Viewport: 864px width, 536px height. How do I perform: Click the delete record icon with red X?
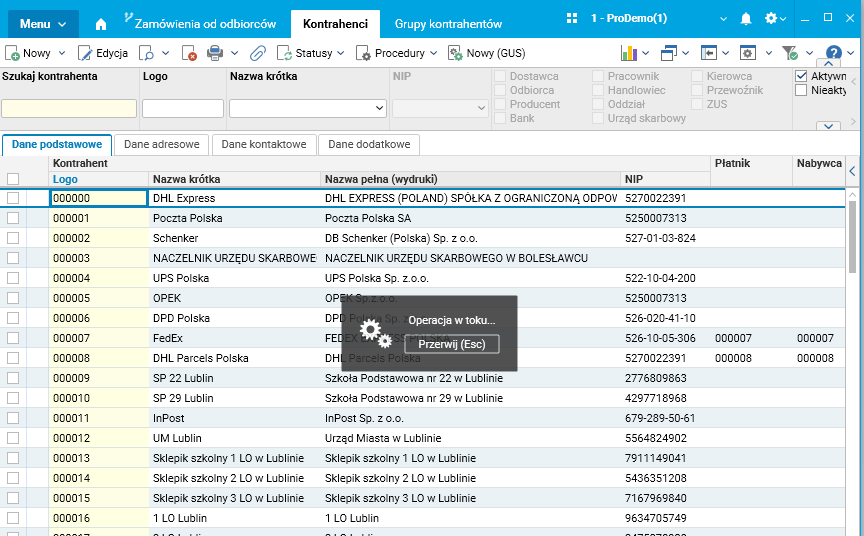189,53
